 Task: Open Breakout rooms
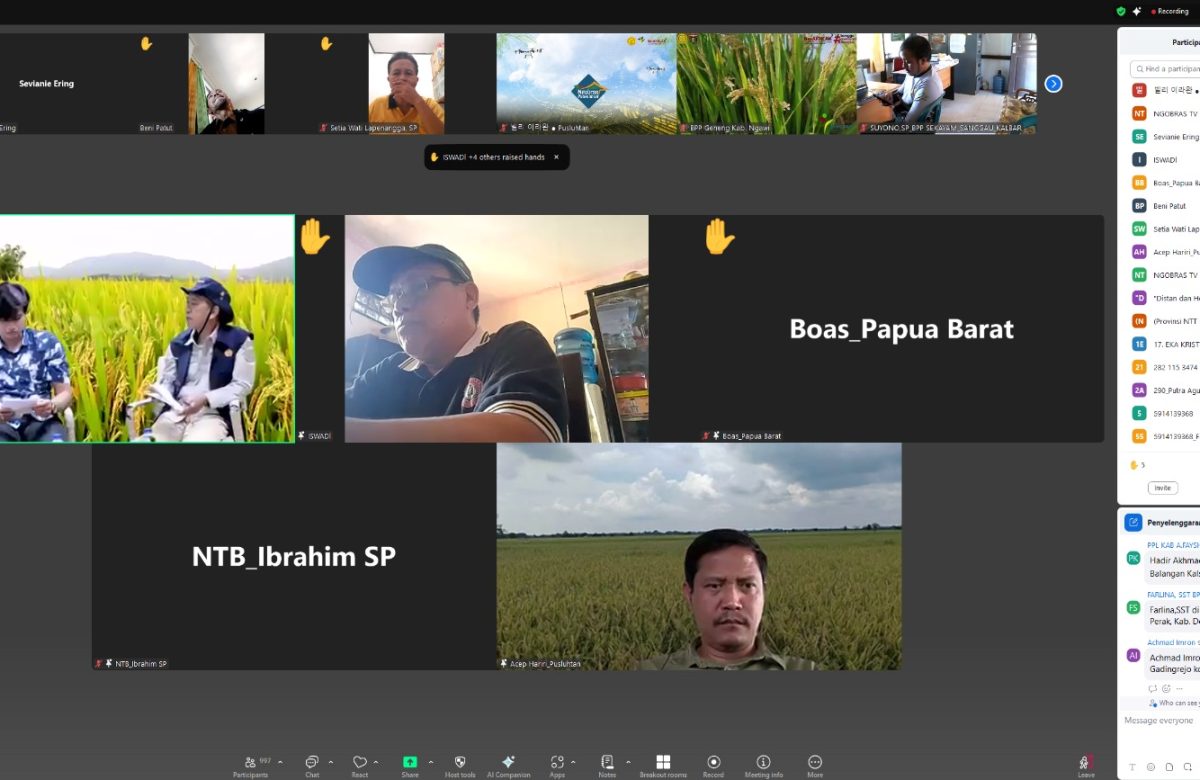point(663,762)
